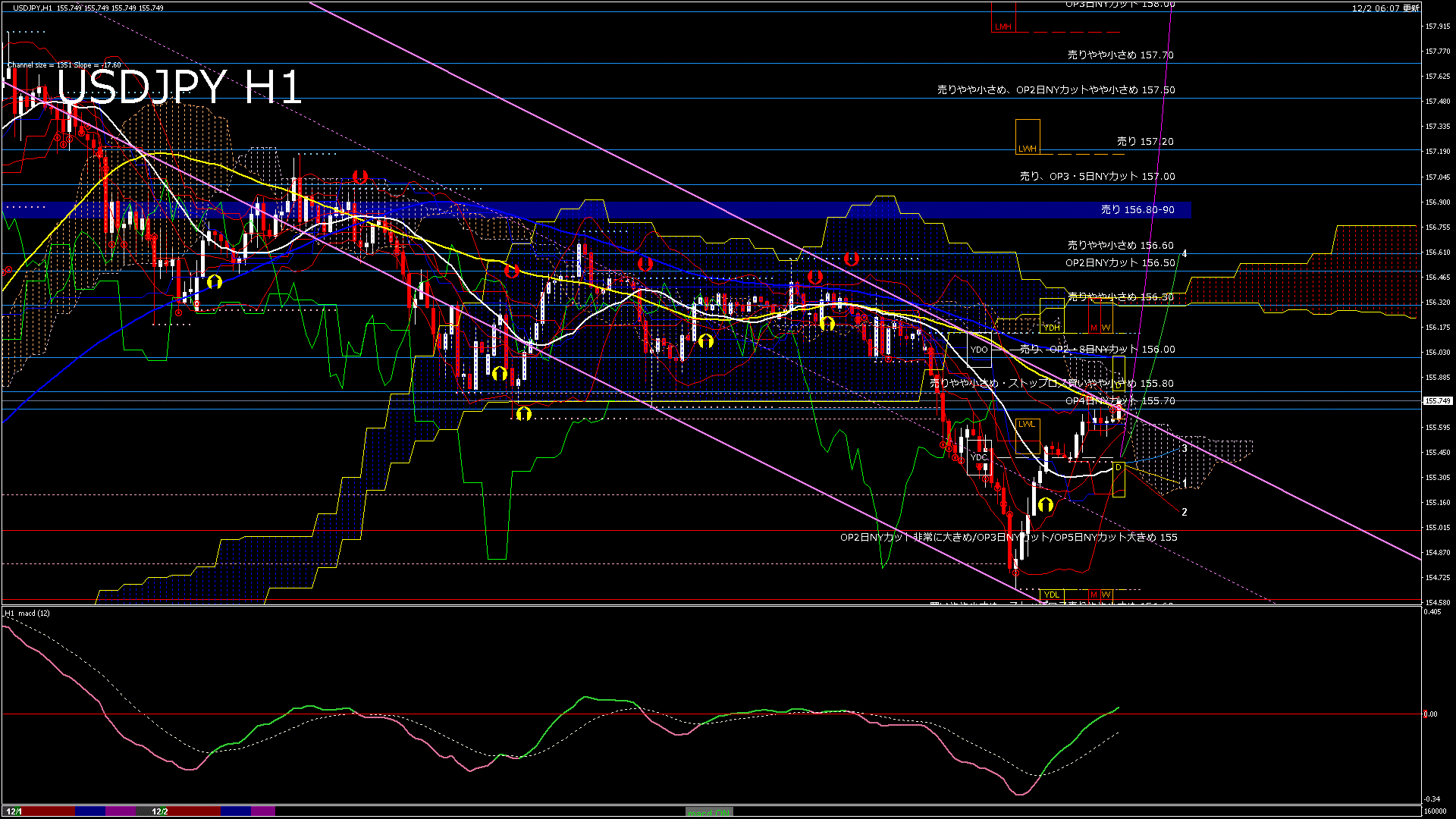Viewport: 1456px width, 819px height.
Task: Click the YDC marker box
Action: tap(979, 457)
